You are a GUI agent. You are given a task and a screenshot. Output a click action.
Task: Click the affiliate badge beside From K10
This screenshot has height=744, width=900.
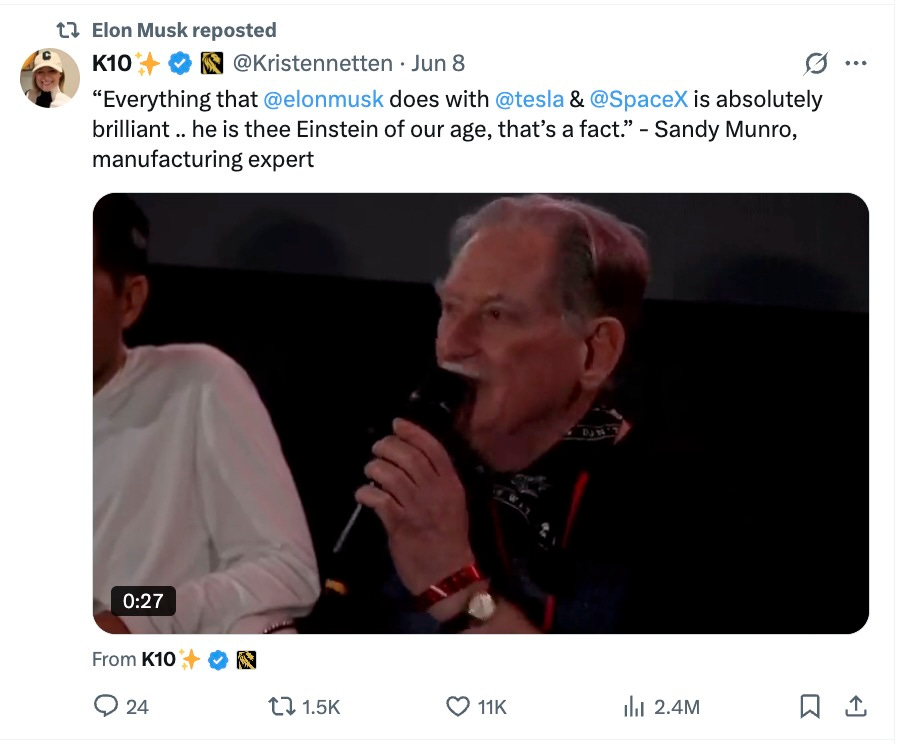click(x=248, y=659)
